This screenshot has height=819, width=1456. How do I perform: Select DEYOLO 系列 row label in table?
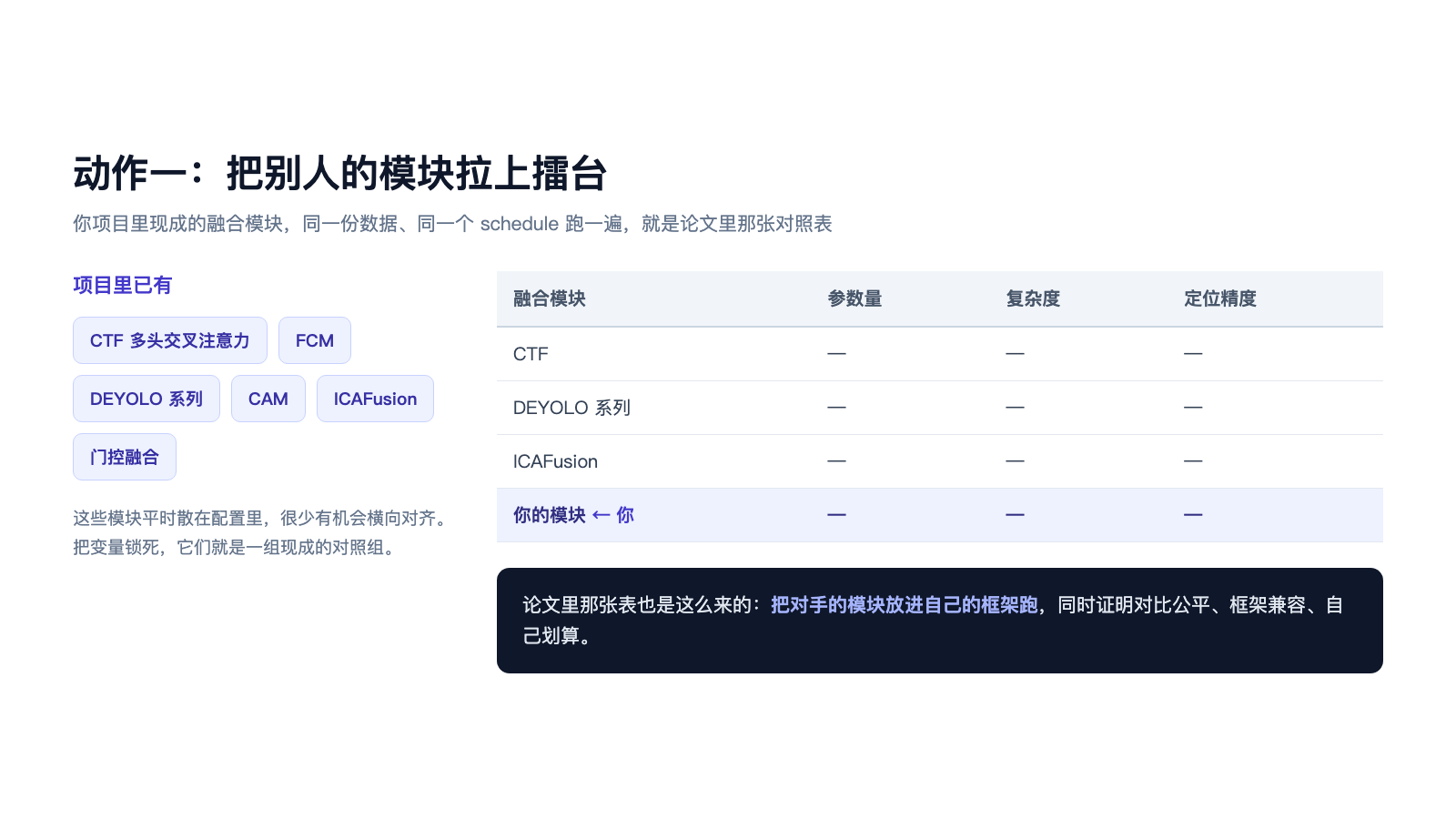571,408
